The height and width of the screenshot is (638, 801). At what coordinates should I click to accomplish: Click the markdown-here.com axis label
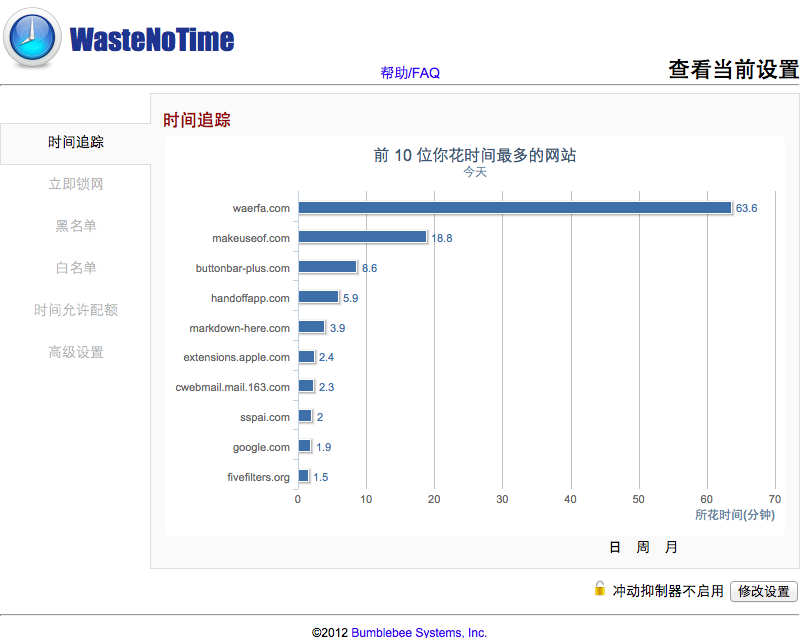pos(240,328)
